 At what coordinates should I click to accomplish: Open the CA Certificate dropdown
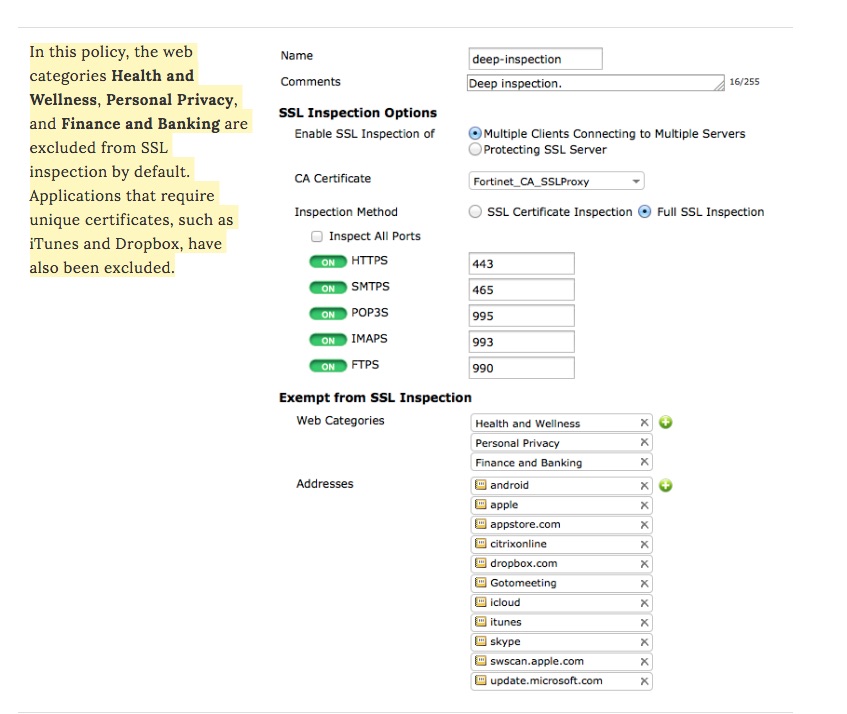557,181
